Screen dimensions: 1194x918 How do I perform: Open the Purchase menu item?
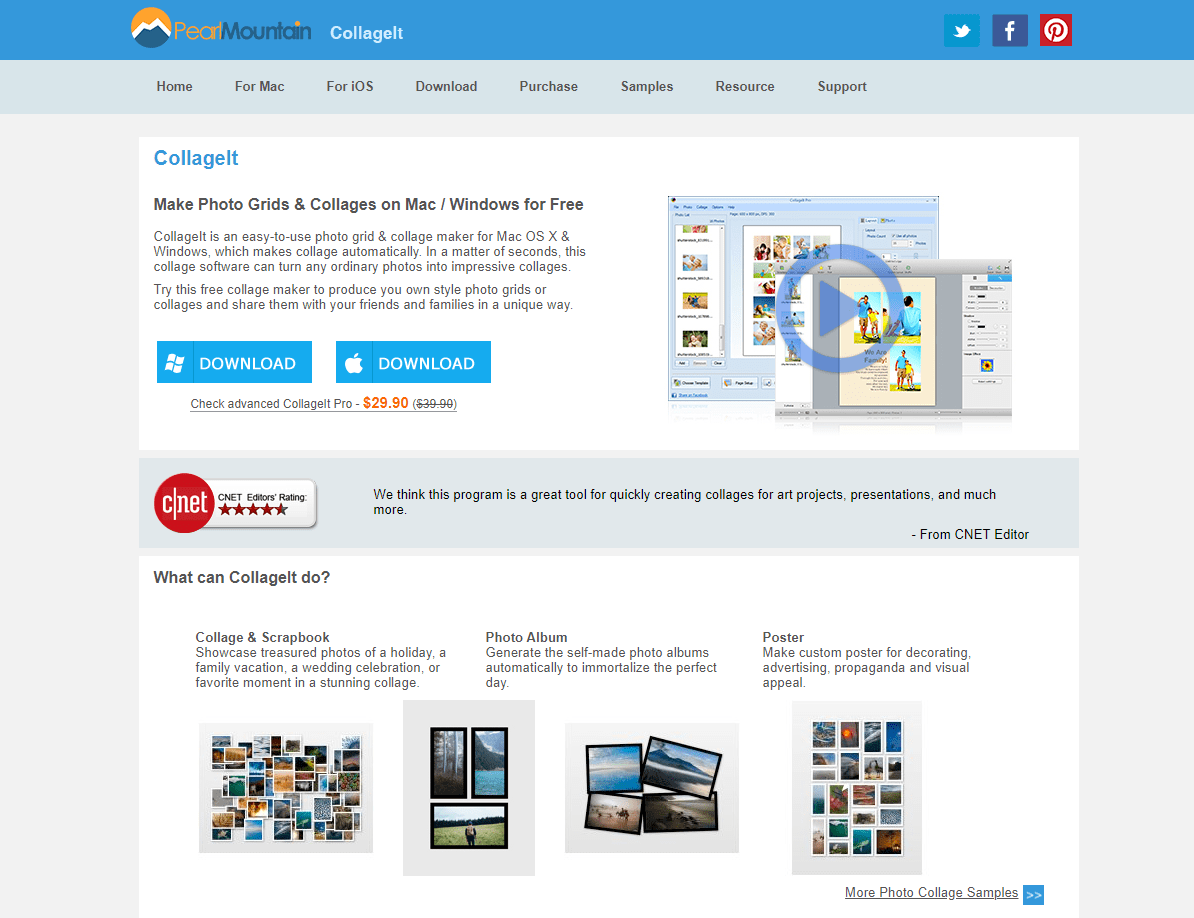(548, 87)
